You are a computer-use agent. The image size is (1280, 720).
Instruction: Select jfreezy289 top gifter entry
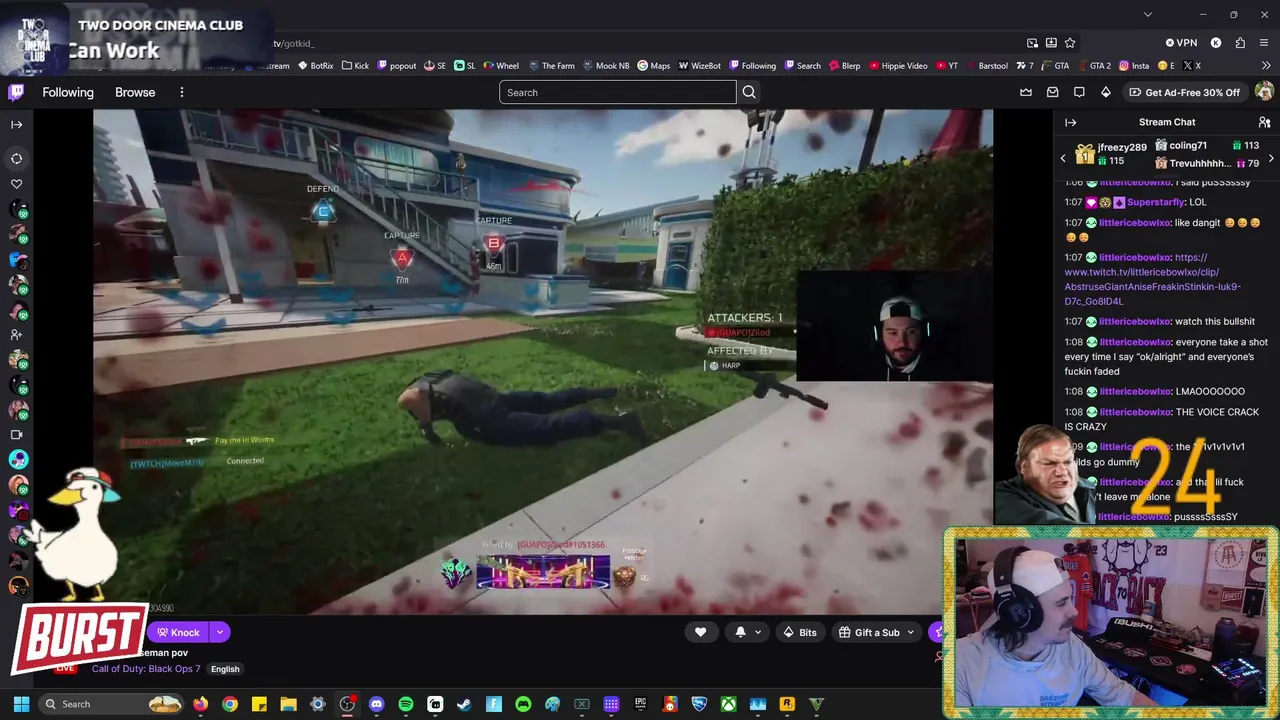coord(1111,154)
